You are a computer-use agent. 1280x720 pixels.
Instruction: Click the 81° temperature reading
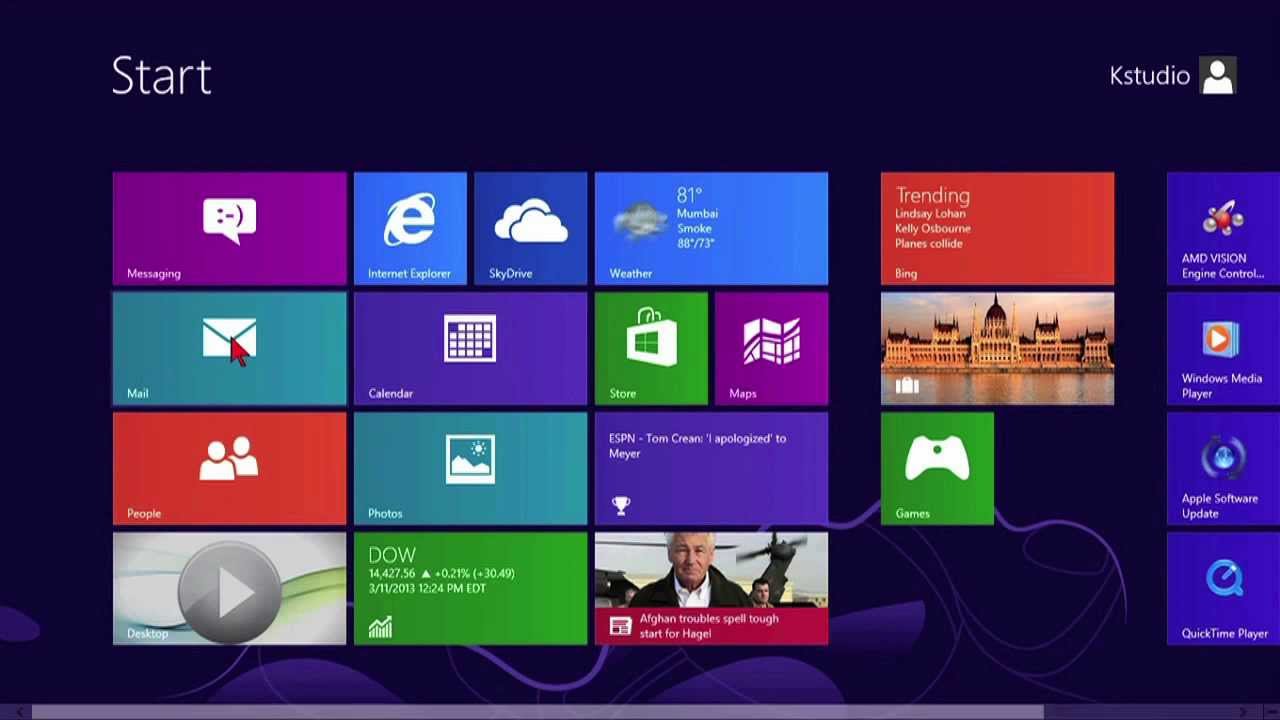pyautogui.click(x=689, y=195)
